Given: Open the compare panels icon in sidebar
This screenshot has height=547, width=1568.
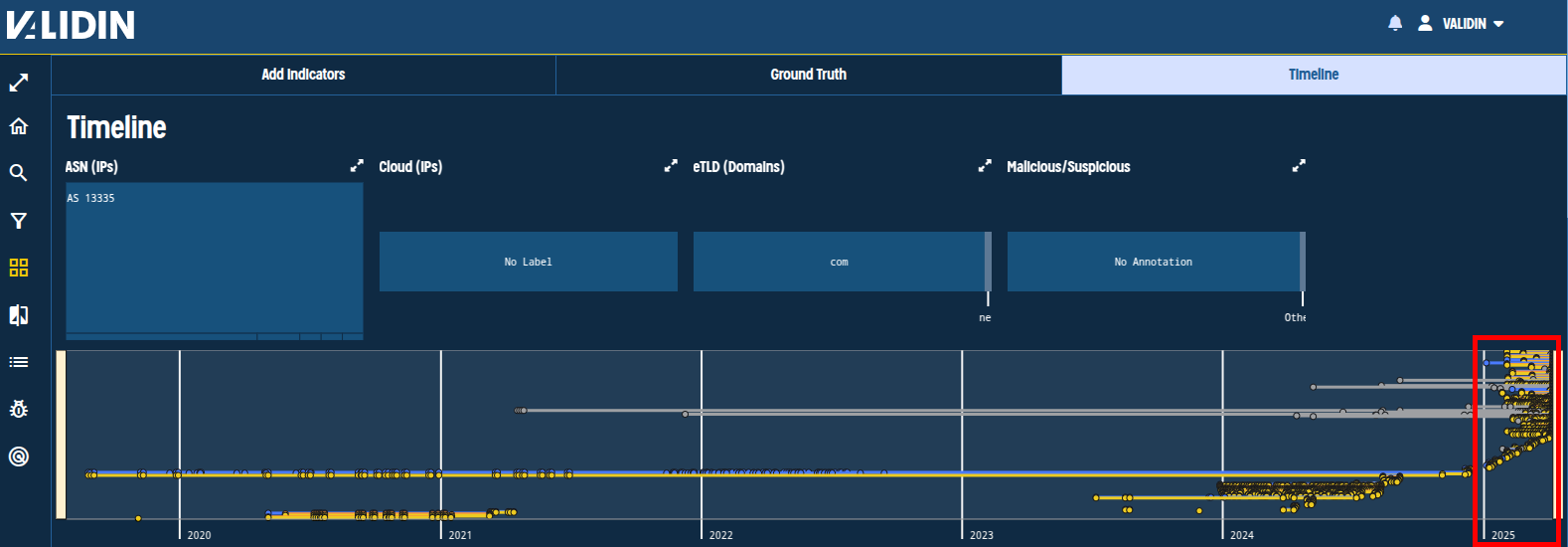Looking at the screenshot, I should (19, 315).
